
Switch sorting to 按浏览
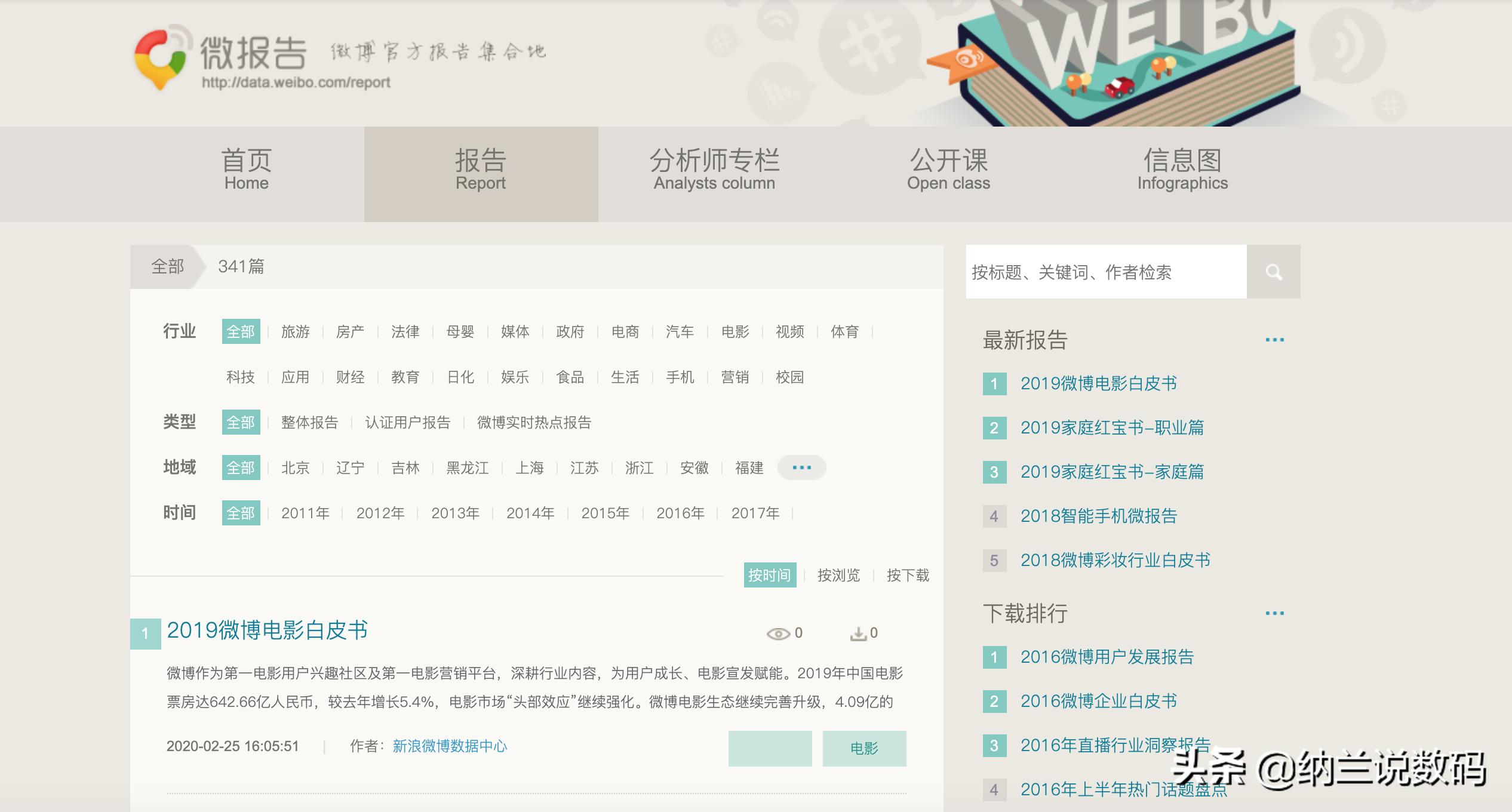(x=838, y=575)
